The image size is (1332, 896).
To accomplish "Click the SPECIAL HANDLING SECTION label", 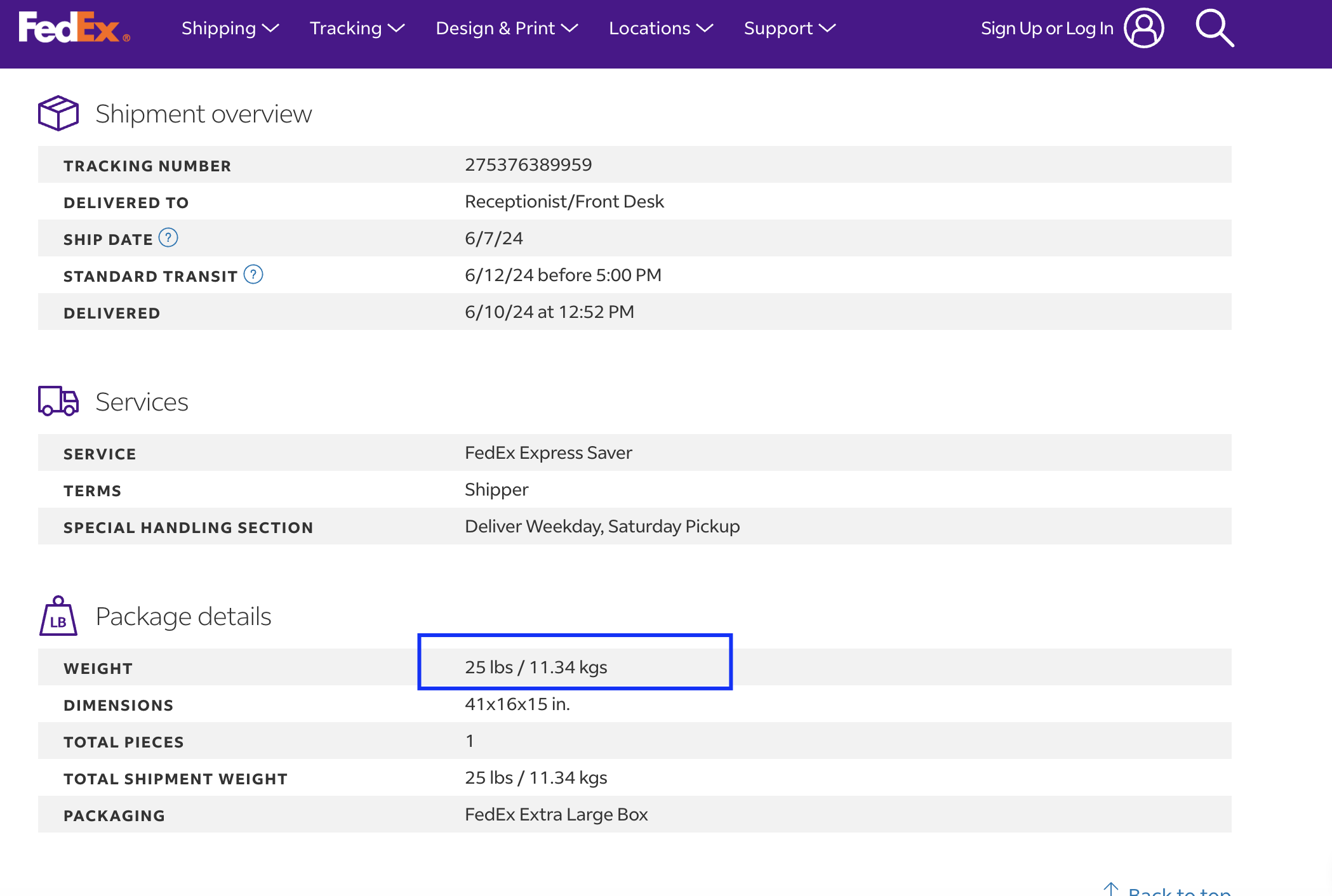I will pos(189,527).
